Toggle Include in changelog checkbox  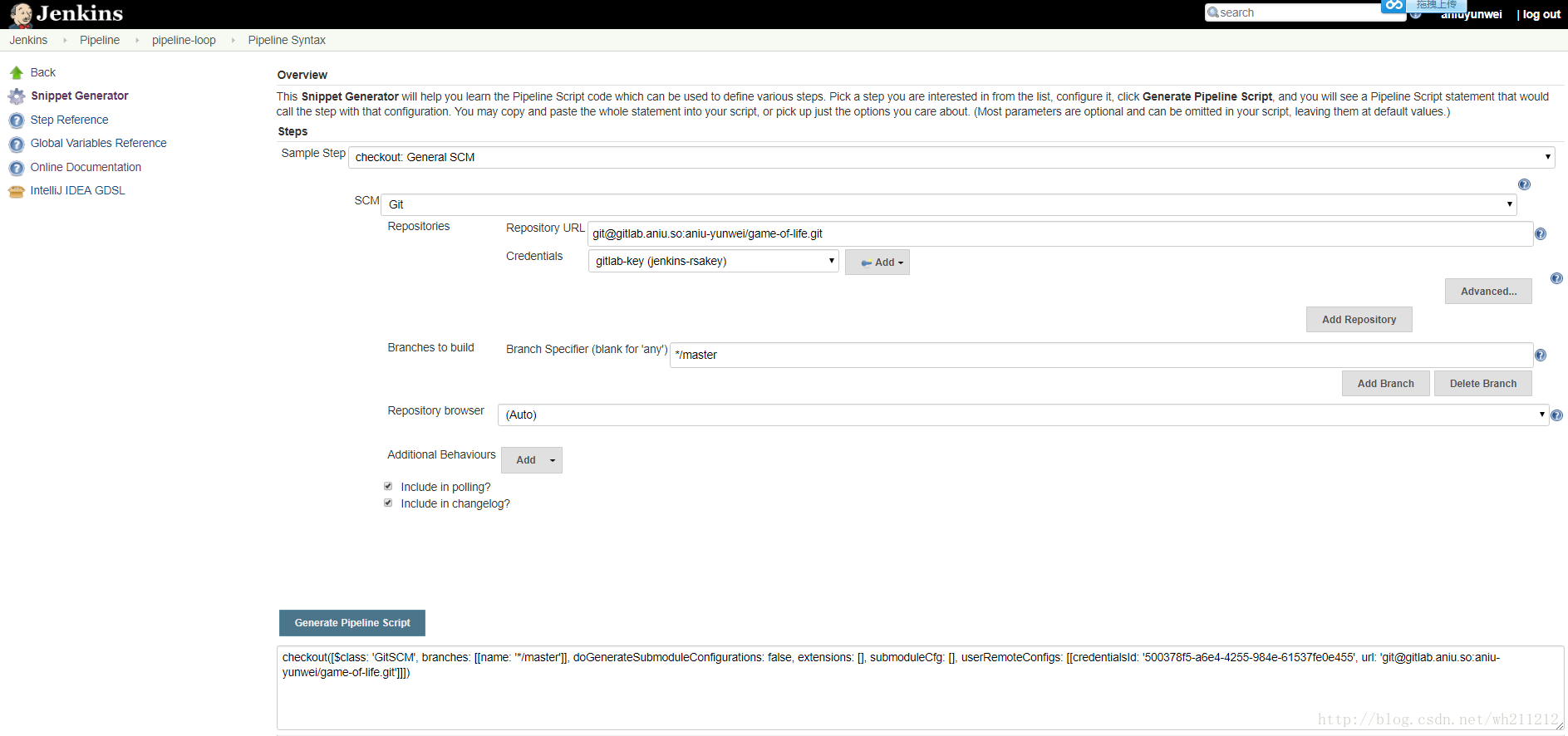click(x=388, y=503)
